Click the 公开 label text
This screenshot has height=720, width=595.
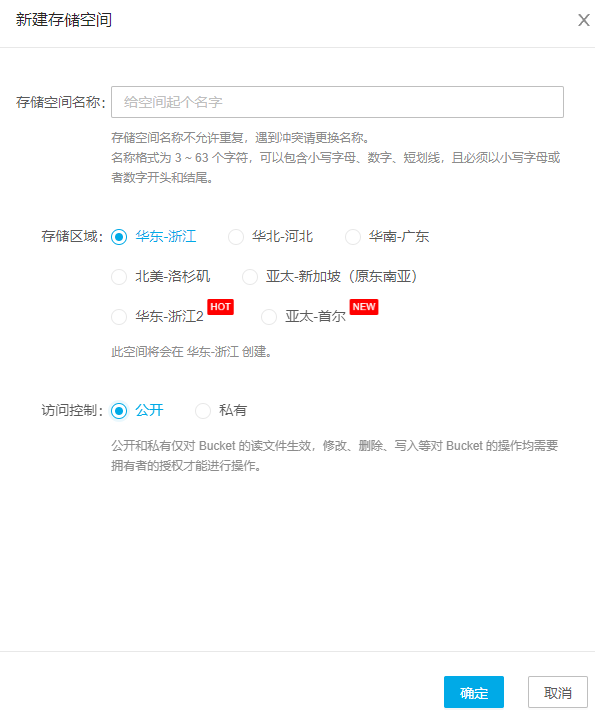point(149,410)
